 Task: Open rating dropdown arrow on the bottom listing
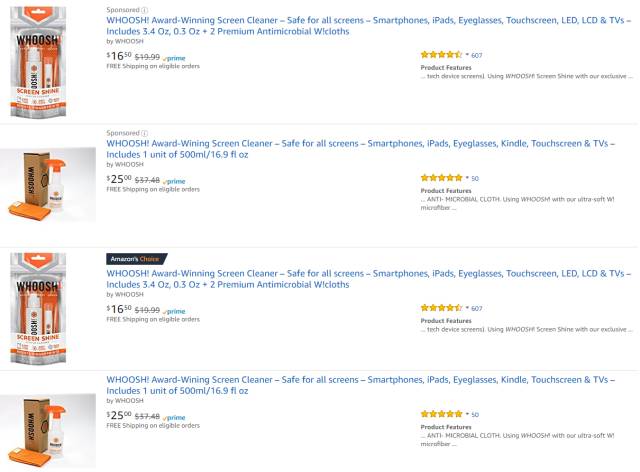pos(466,414)
